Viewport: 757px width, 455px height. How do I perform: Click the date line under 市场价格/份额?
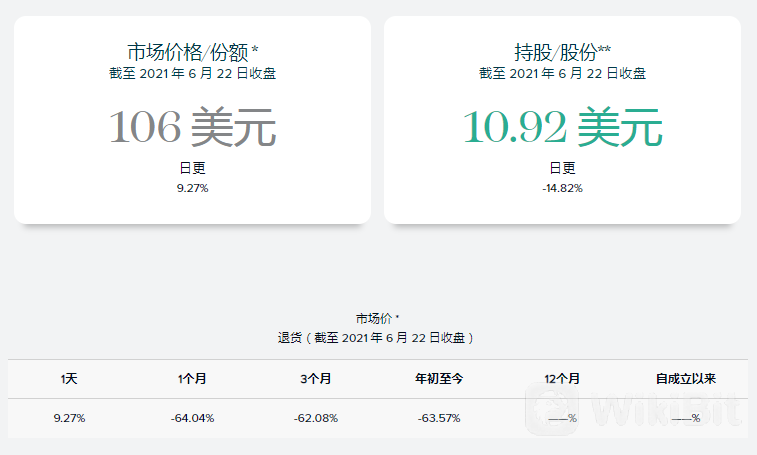[193, 73]
